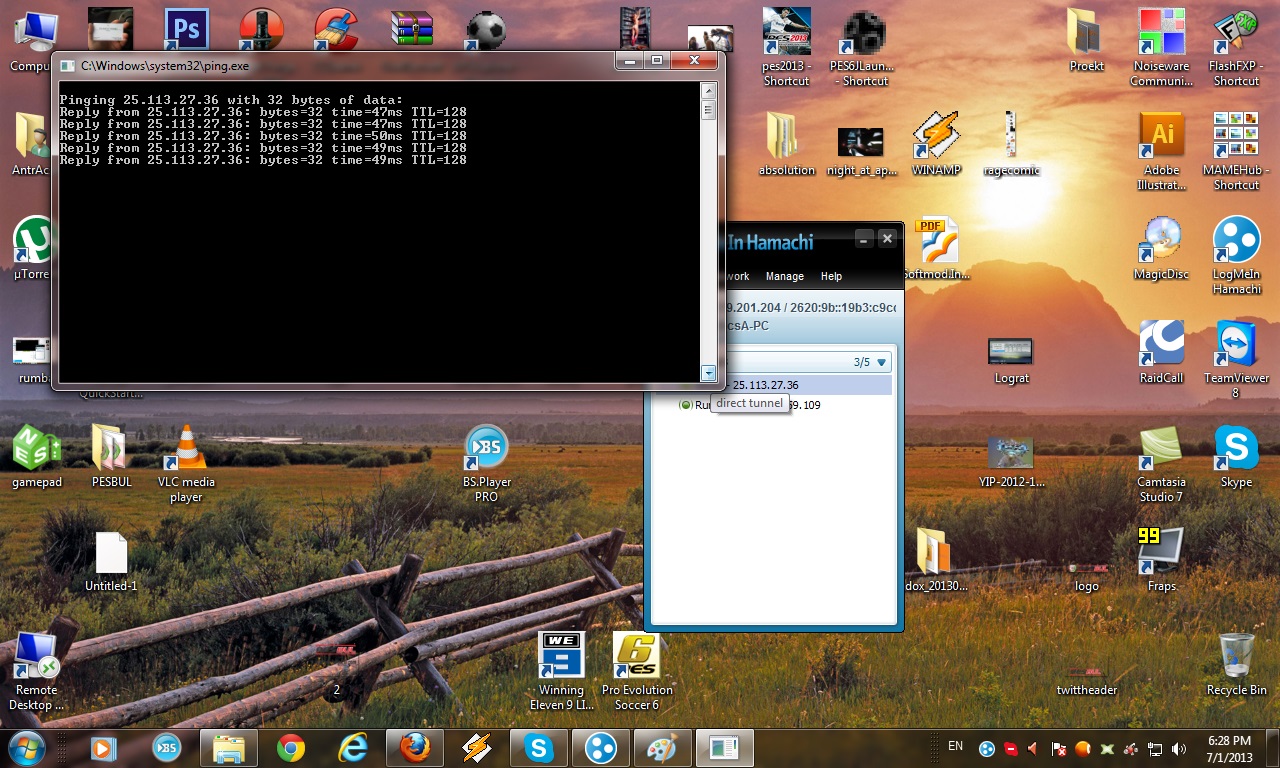The height and width of the screenshot is (768, 1280).
Task: Open the Recycle Bin
Action: pyautogui.click(x=1236, y=658)
